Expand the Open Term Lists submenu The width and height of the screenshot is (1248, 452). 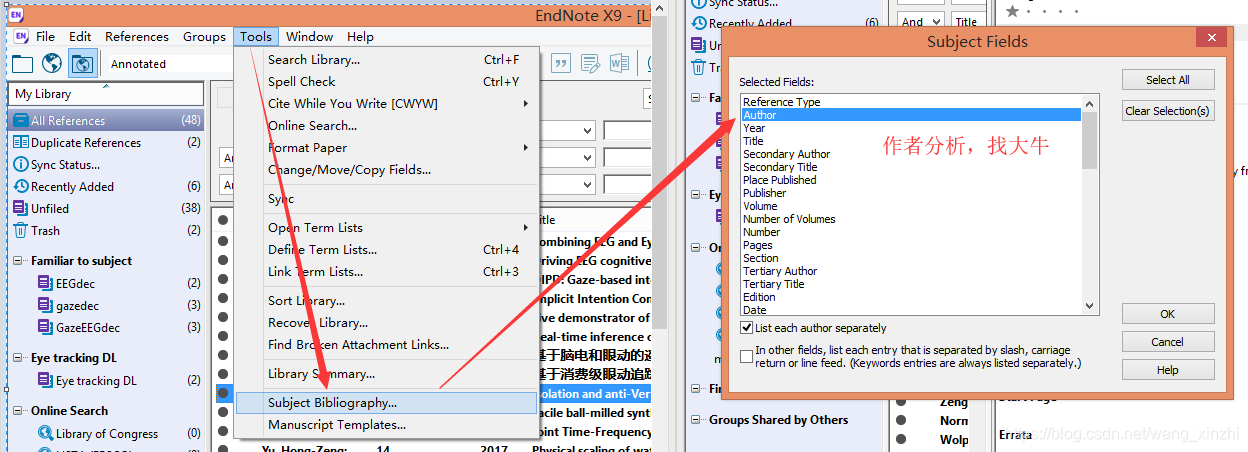pyautogui.click(x=526, y=228)
